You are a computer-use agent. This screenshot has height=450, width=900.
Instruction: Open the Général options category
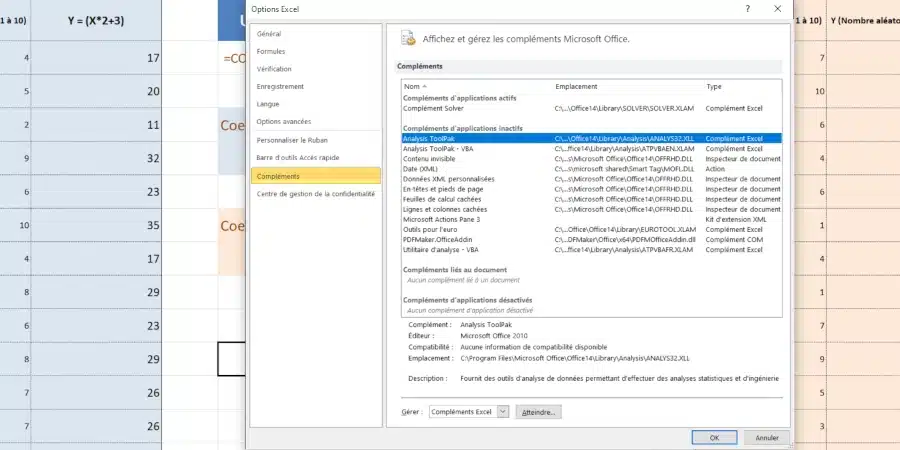tap(316, 34)
